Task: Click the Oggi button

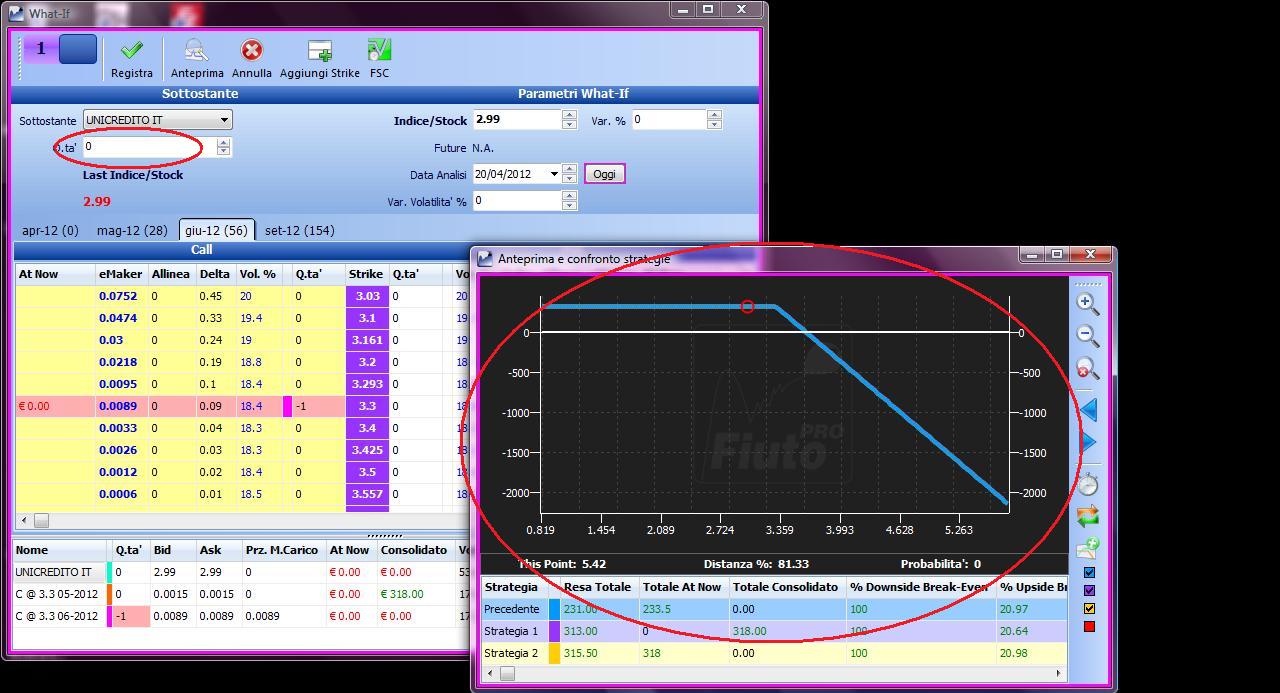Action: [604, 174]
